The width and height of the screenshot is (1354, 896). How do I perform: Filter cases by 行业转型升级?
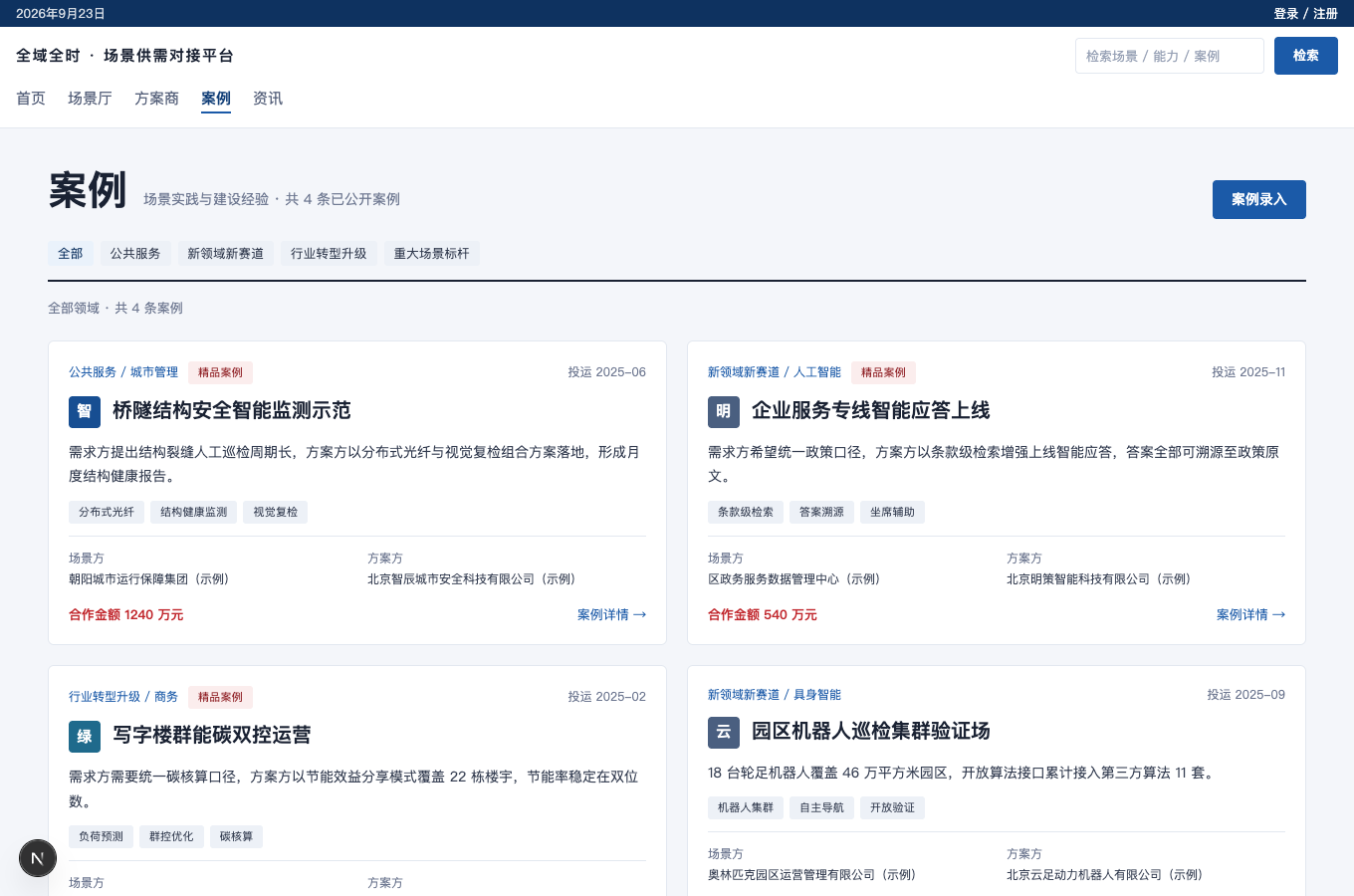click(x=329, y=254)
